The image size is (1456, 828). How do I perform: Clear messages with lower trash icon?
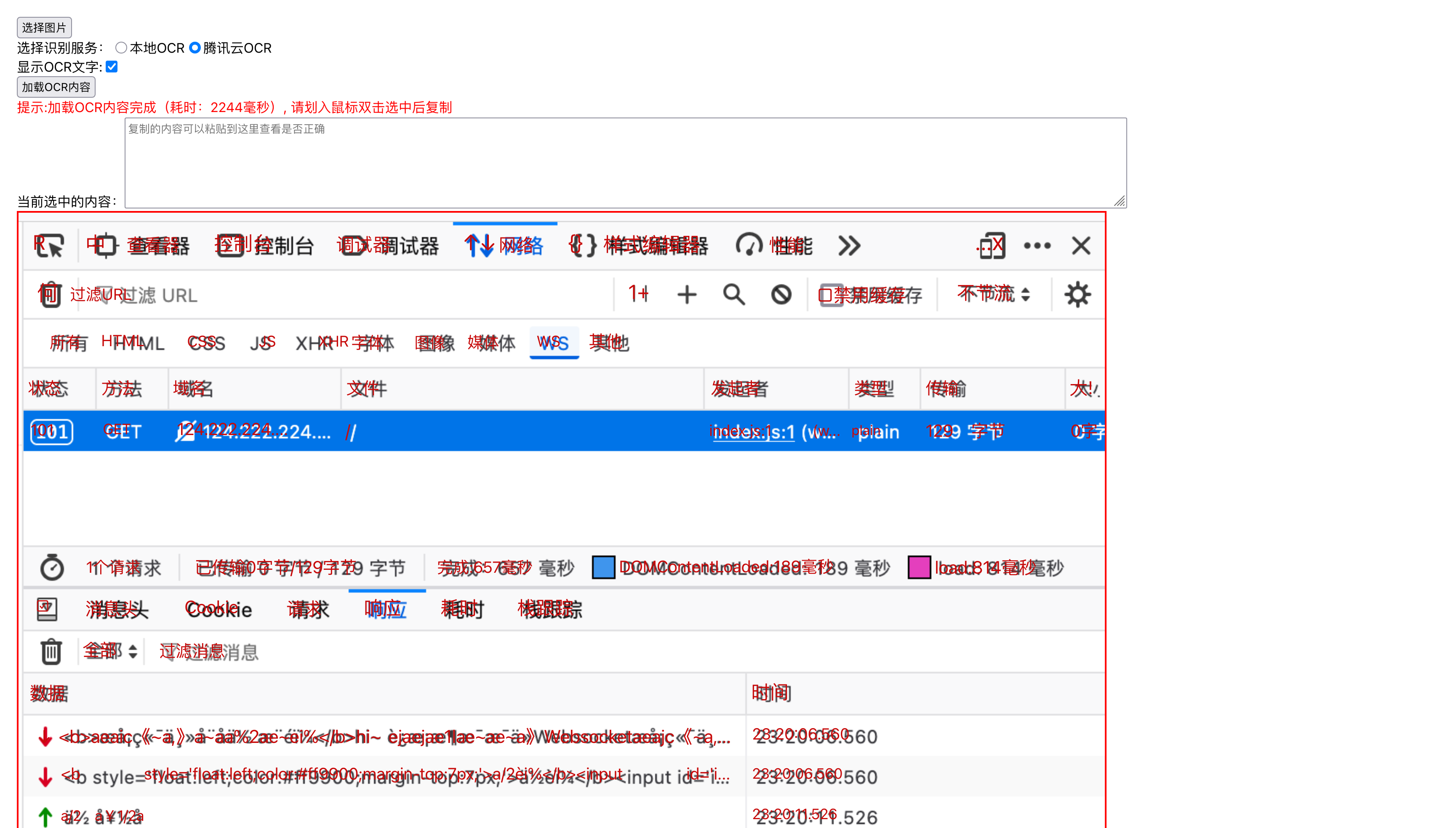click(51, 651)
